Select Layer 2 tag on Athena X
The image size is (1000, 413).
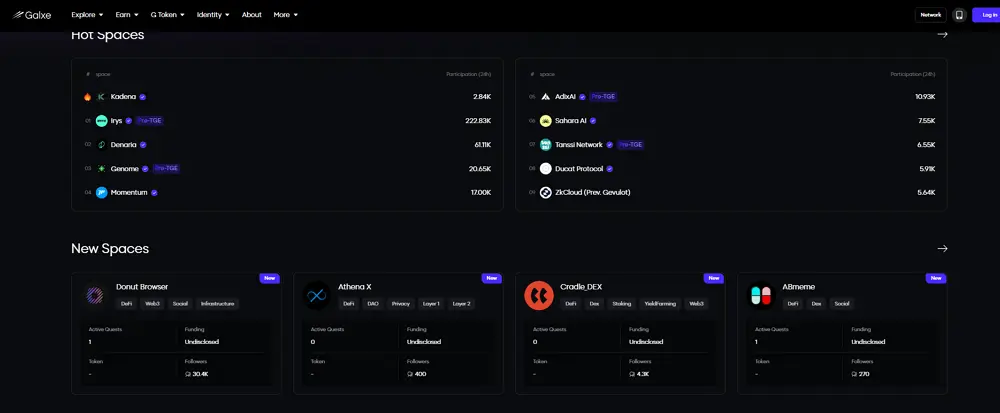pyautogui.click(x=461, y=304)
